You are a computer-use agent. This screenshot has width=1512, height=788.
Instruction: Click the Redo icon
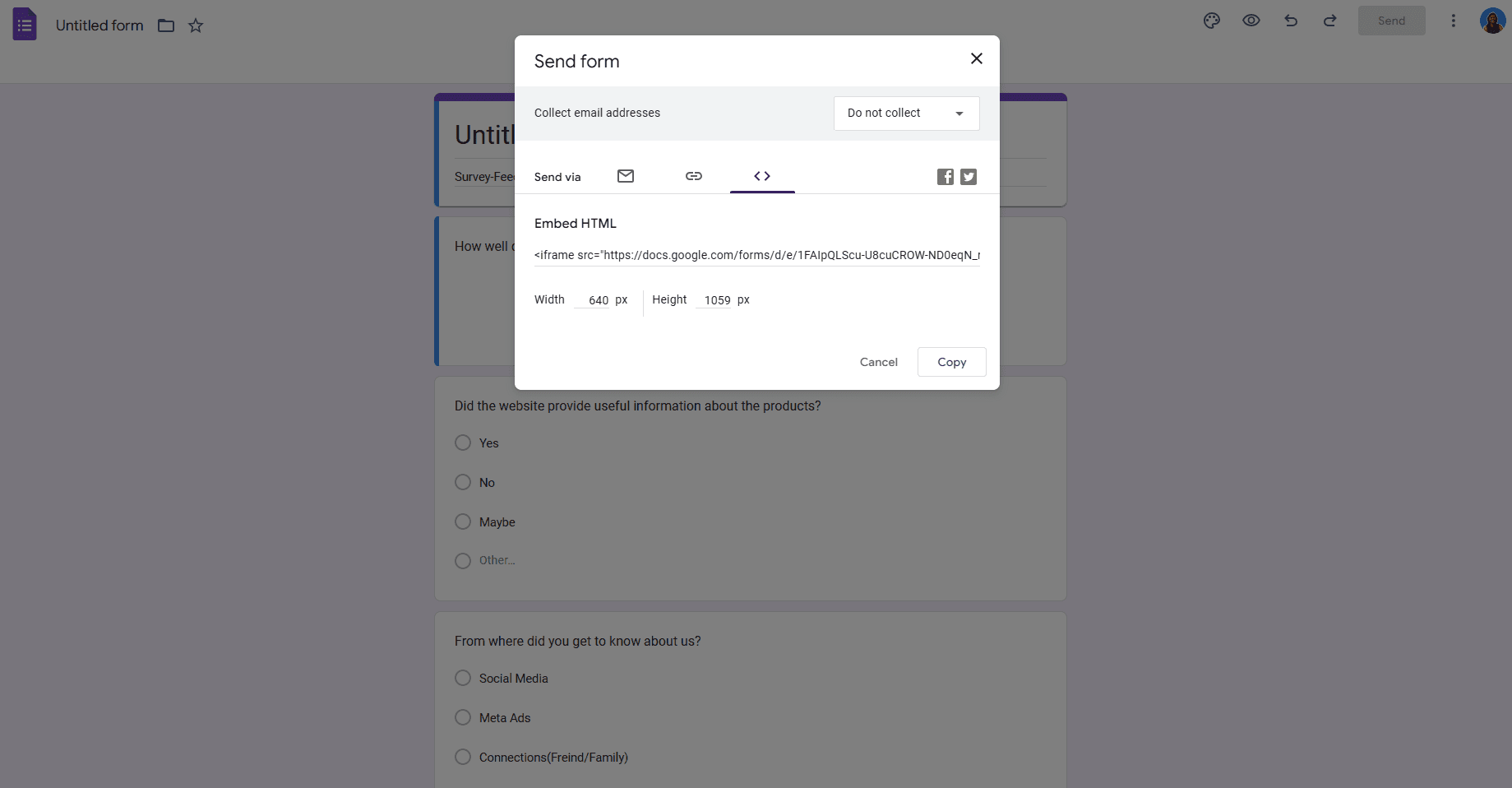click(1329, 20)
